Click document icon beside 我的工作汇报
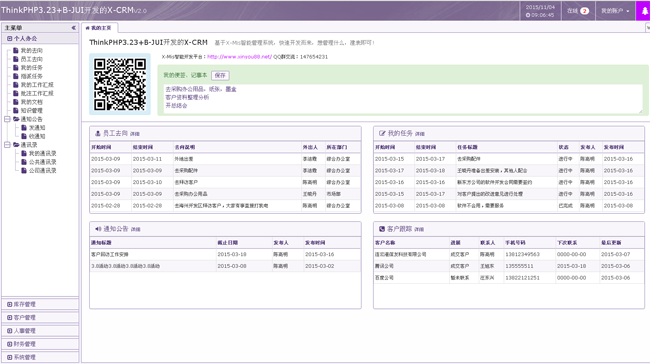 15,85
